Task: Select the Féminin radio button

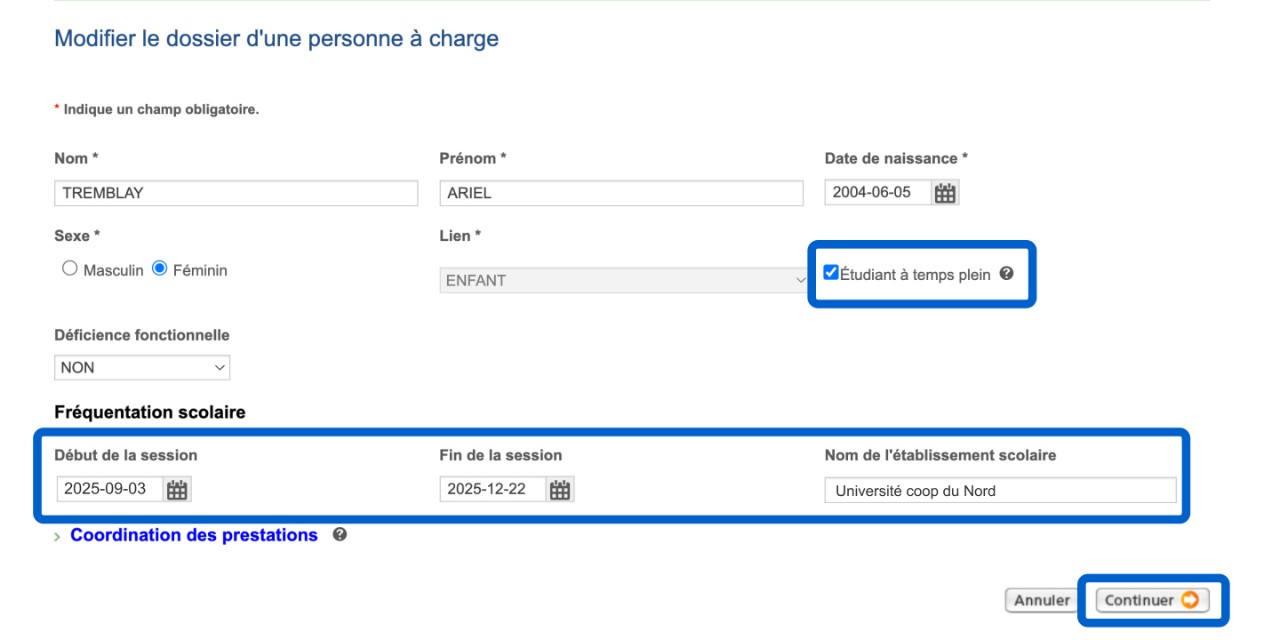Action: tap(159, 269)
